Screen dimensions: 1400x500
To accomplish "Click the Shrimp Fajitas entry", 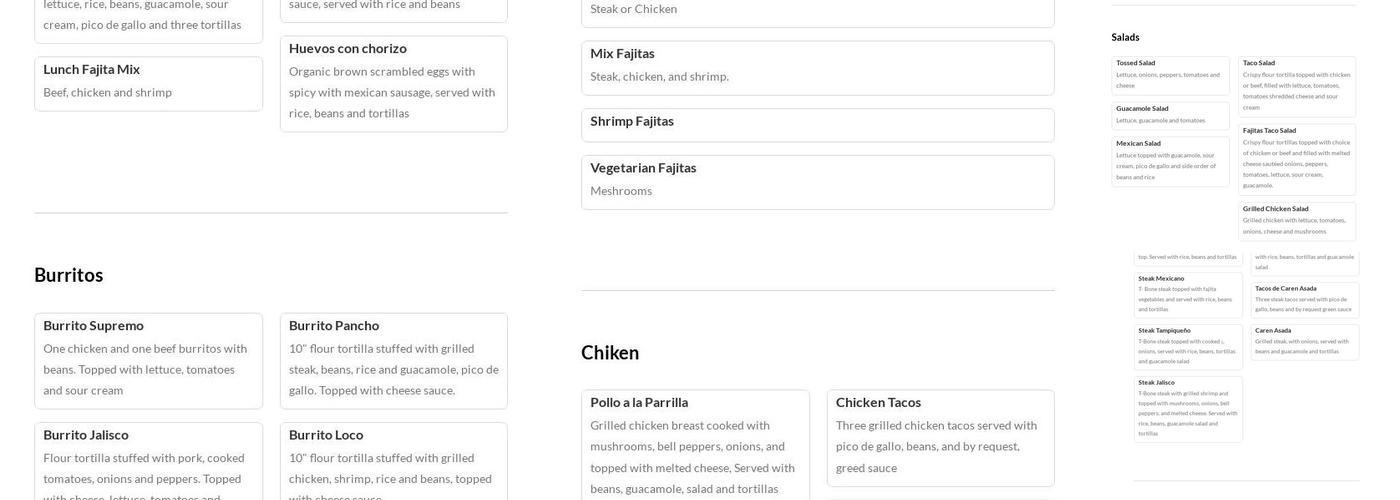I will [817, 125].
